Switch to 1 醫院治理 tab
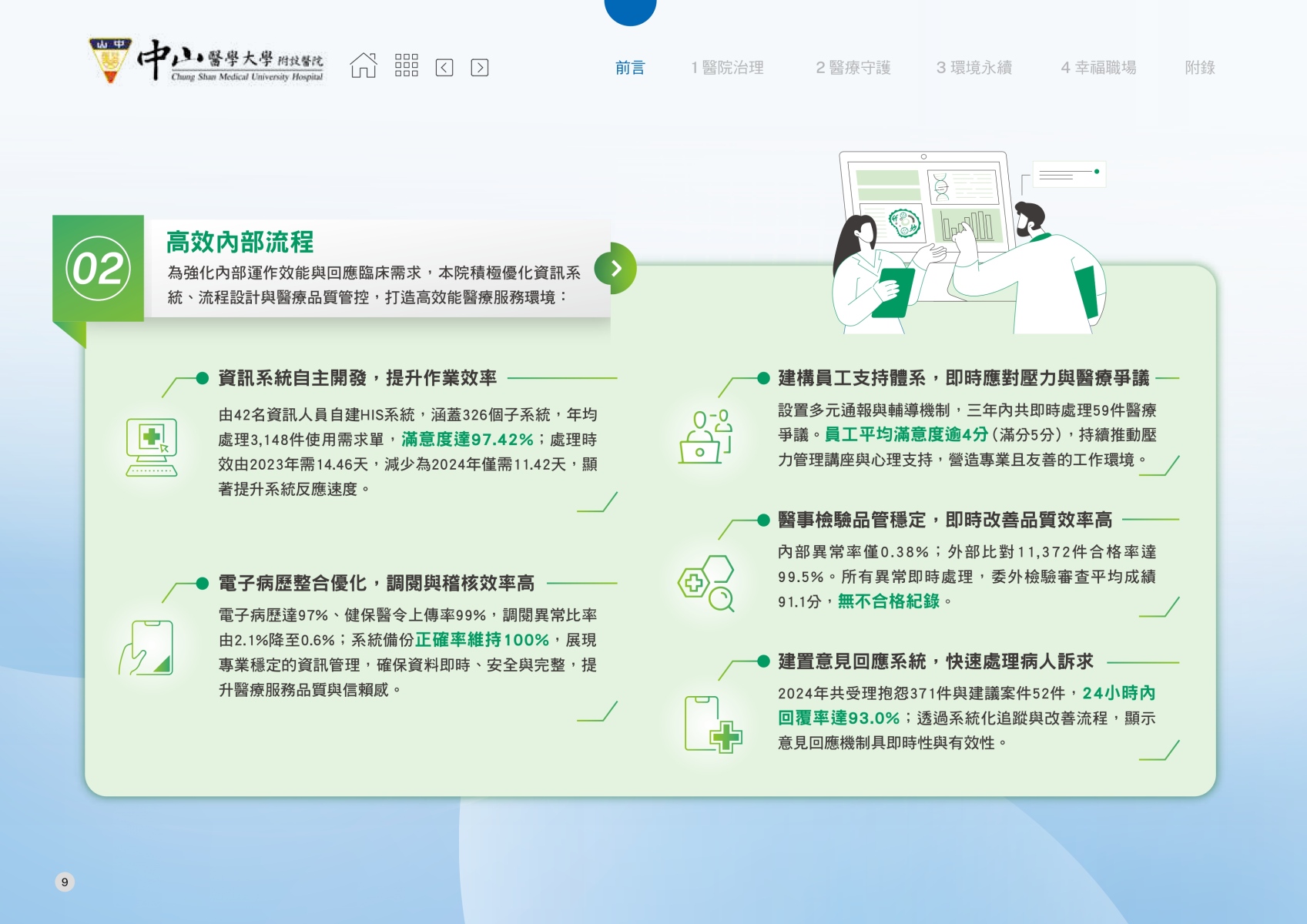Screen dimensions: 1307x924 (727, 68)
